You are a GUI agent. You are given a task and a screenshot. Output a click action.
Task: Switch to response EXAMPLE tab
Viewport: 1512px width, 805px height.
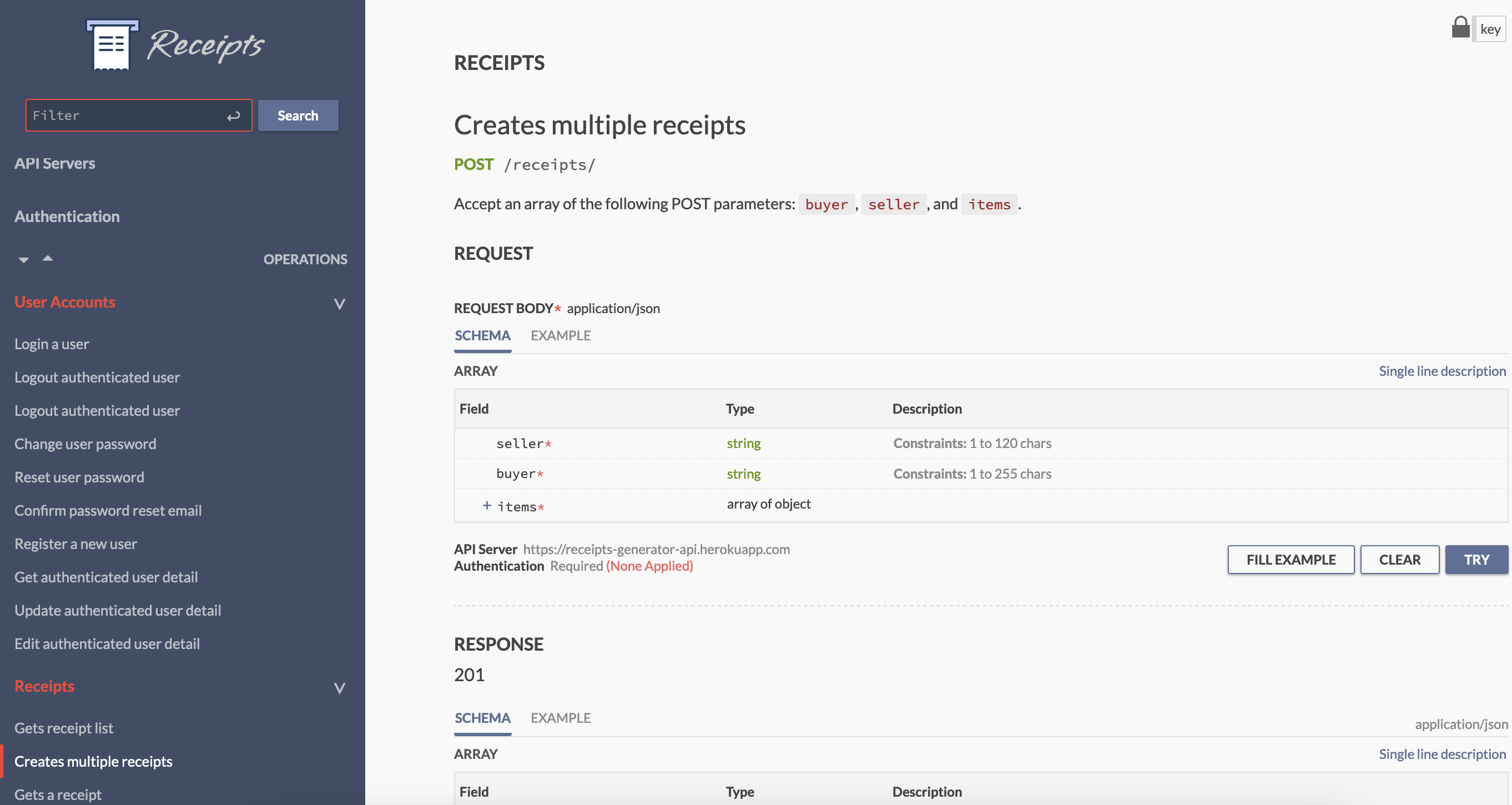coord(560,717)
